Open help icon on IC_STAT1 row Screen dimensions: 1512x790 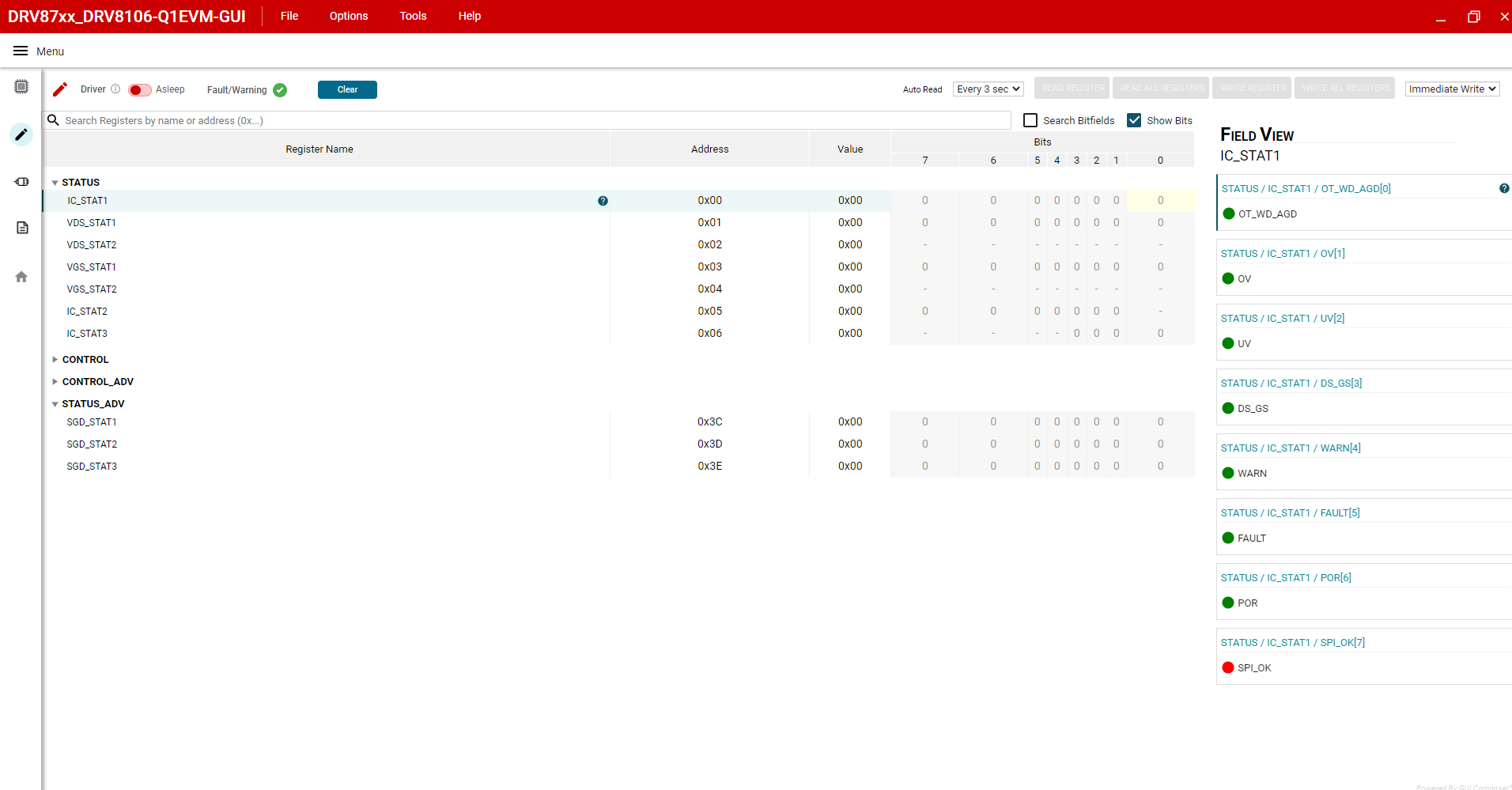click(603, 201)
